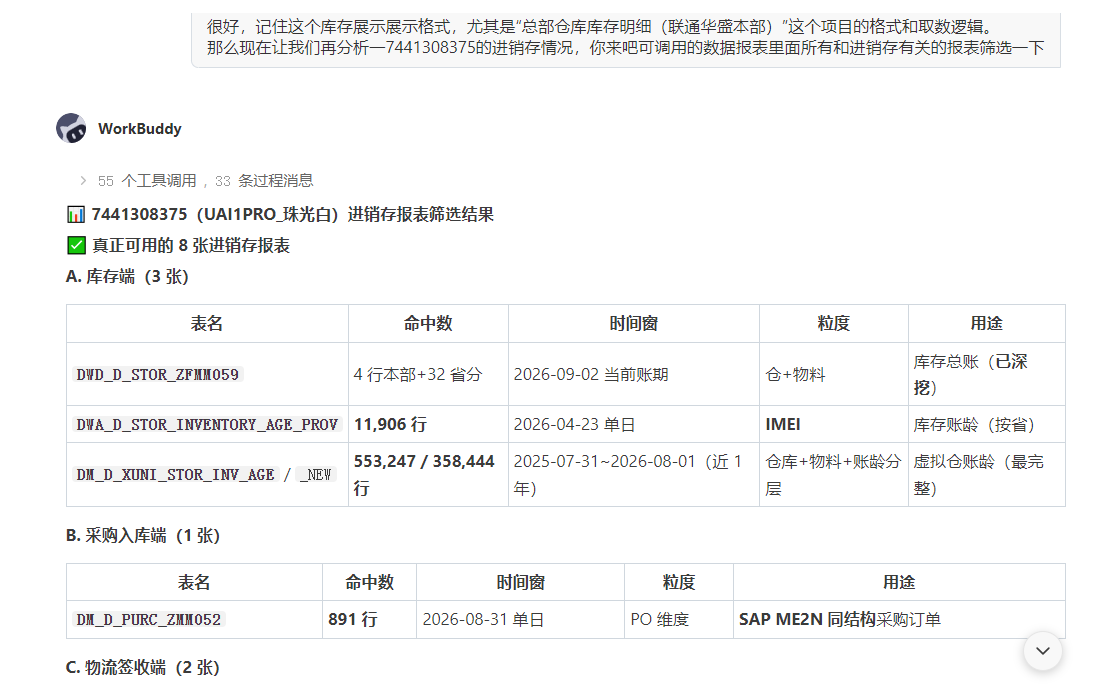Select the DM_D_XUNI_STOR_INV_AGE table name

point(176,475)
